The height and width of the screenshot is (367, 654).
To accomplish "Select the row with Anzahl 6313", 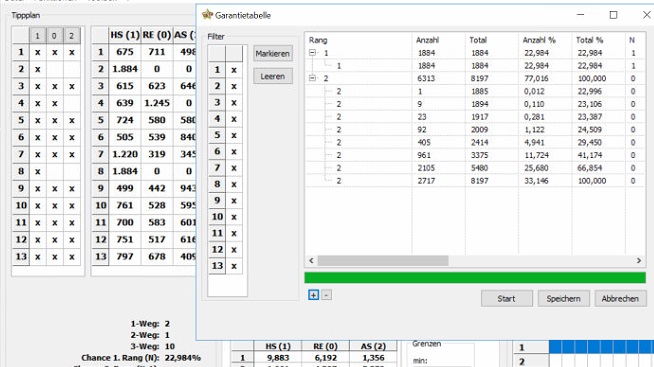I will (475, 78).
